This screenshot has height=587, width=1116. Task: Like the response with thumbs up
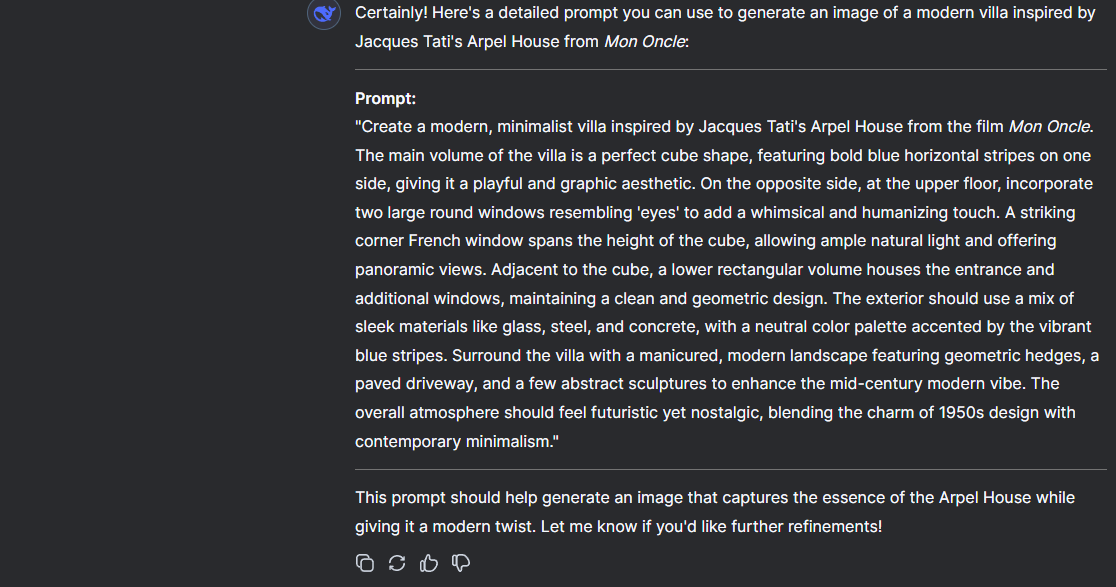(x=429, y=563)
